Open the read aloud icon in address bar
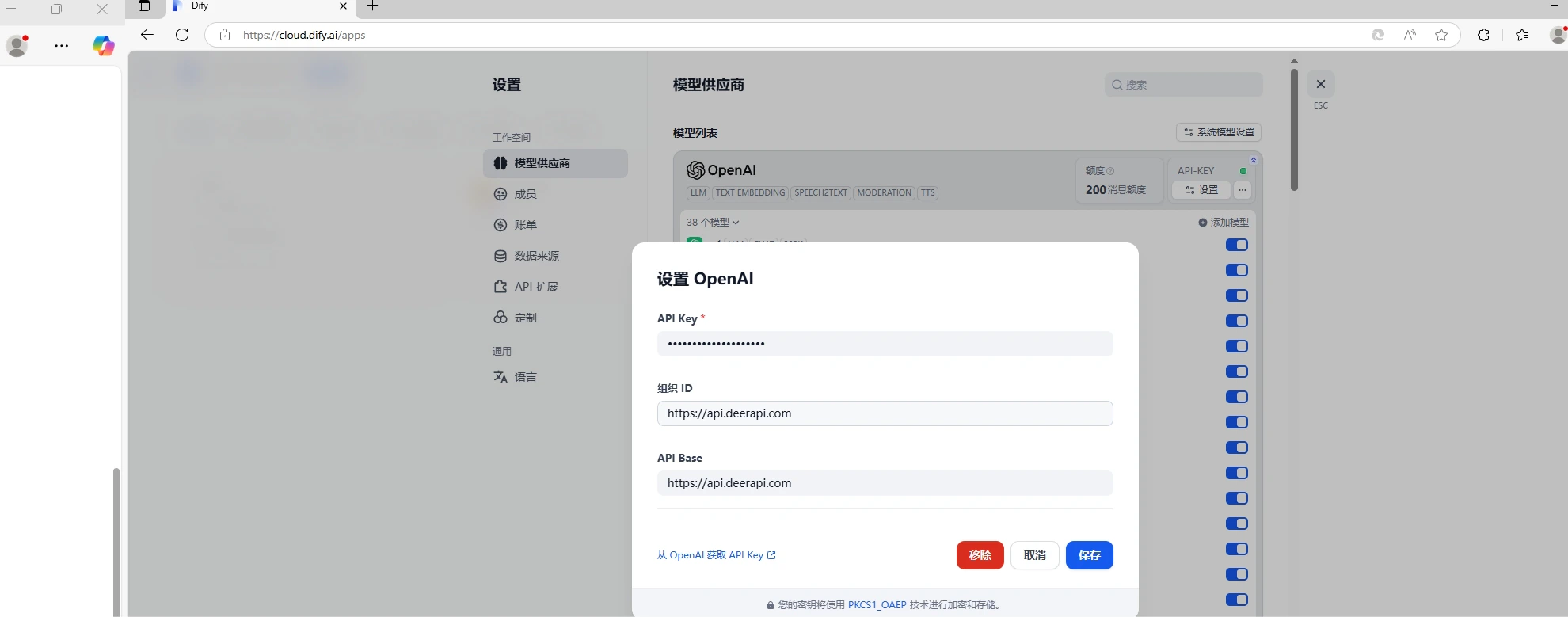The image size is (1568, 617). coord(1410,35)
